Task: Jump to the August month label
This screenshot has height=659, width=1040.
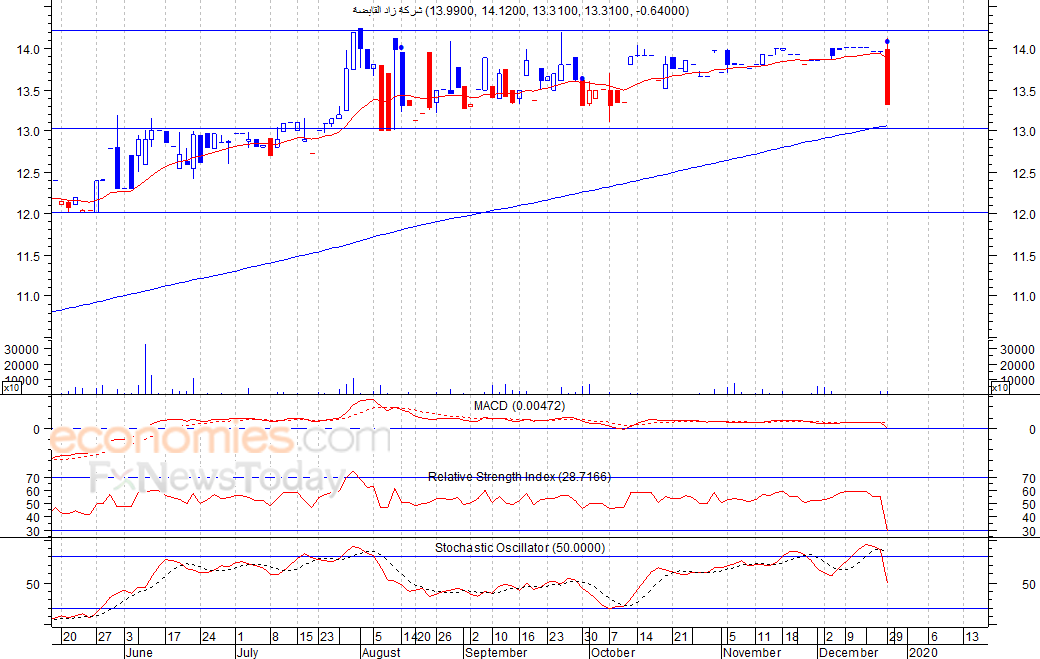Action: click(x=380, y=652)
